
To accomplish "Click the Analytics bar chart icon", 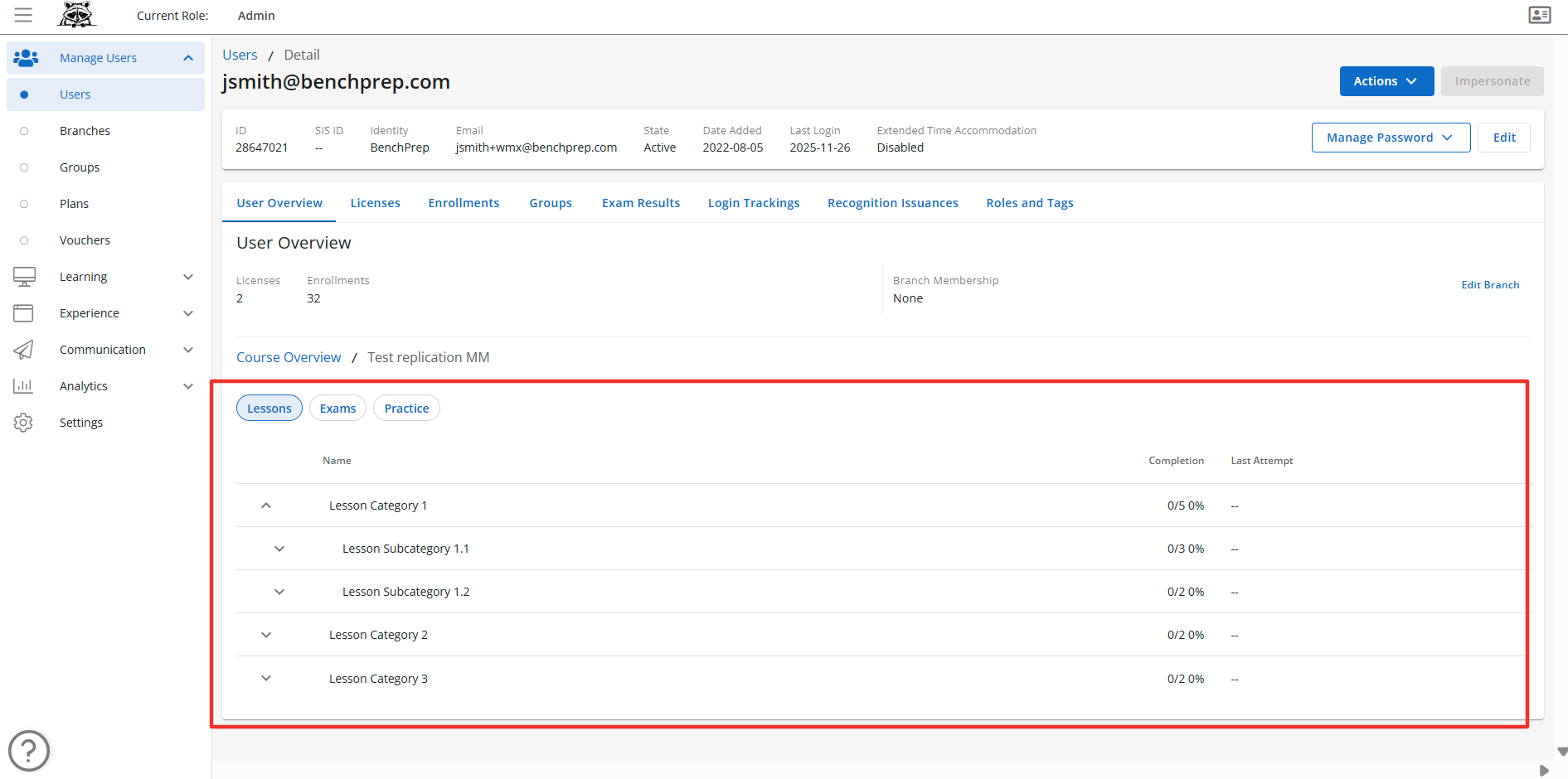I will click(23, 386).
